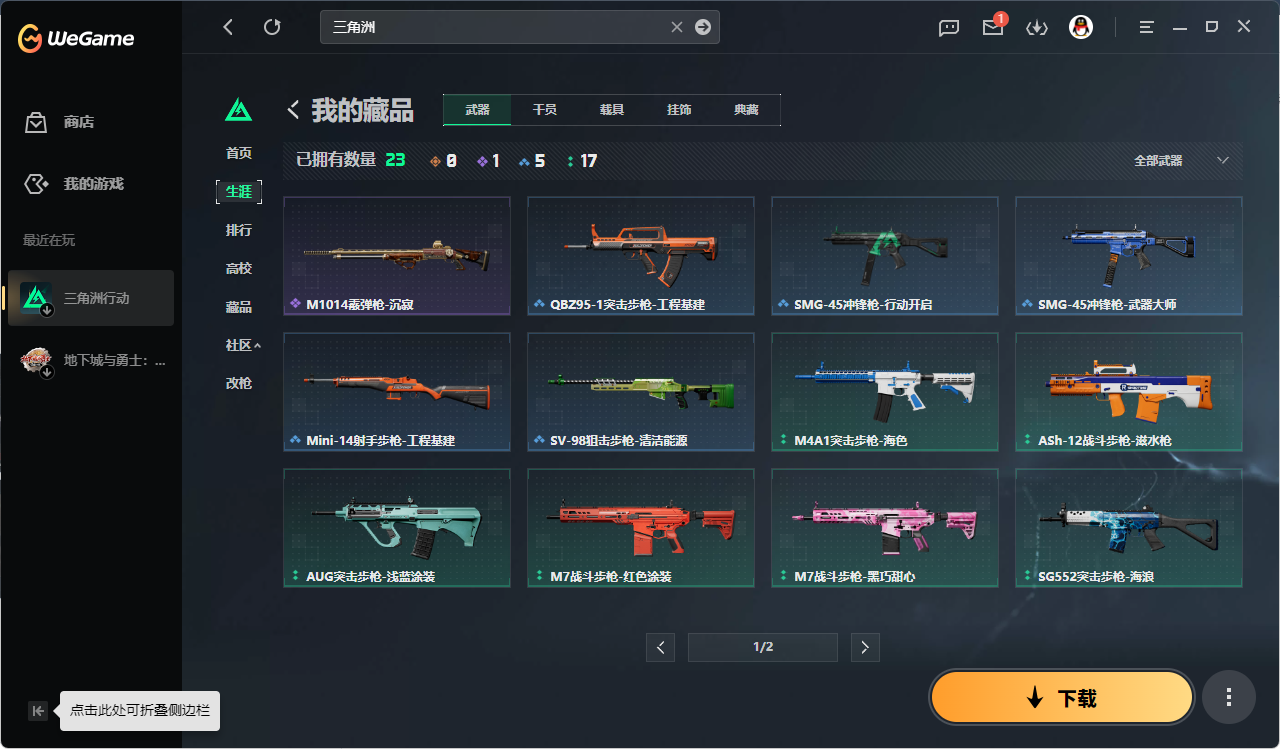Image resolution: width=1280 pixels, height=749 pixels.
Task: Select 地下城与勇士 in recent games
Action: point(91,361)
